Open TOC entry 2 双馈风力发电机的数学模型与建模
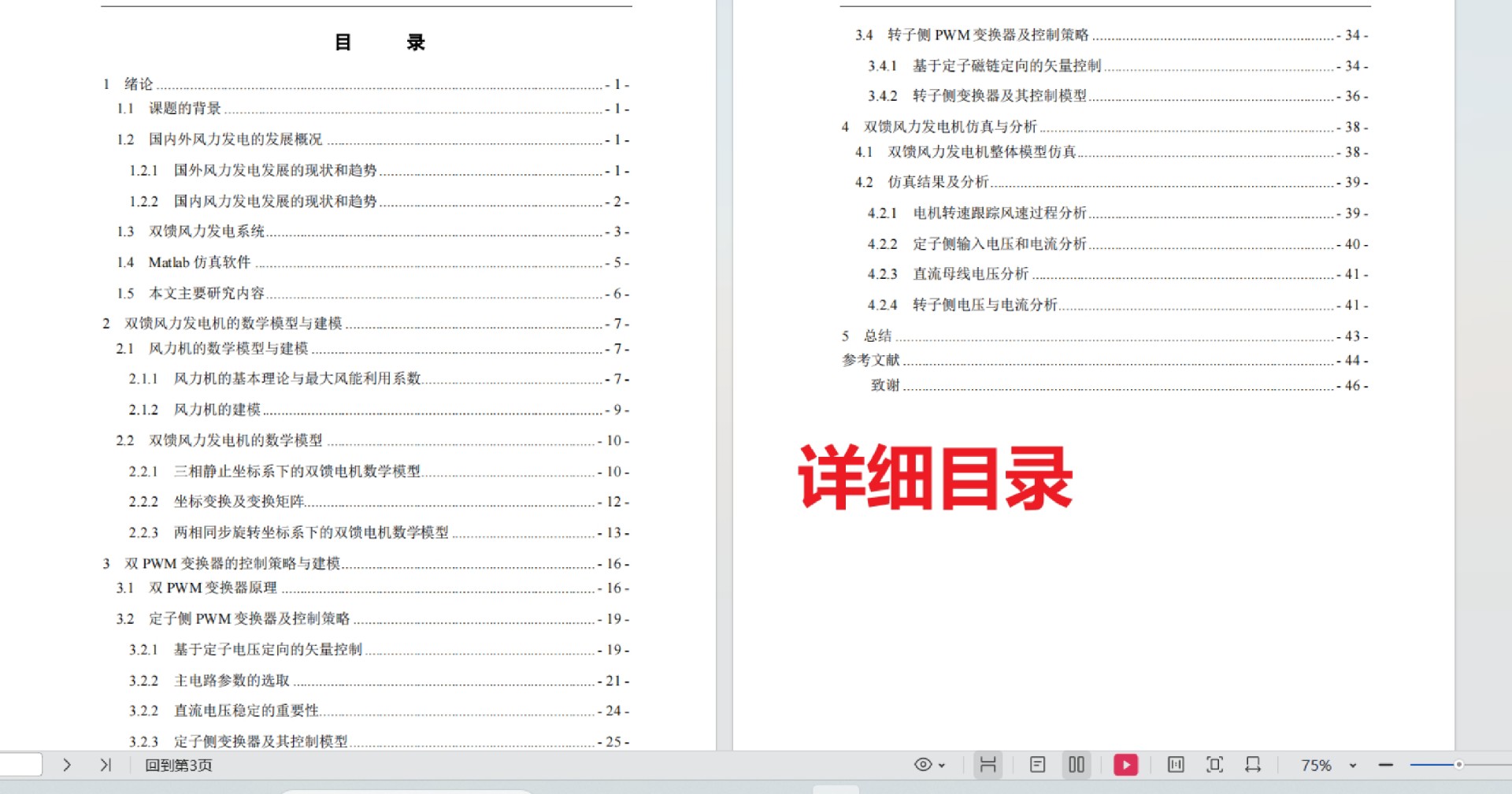 (366, 324)
